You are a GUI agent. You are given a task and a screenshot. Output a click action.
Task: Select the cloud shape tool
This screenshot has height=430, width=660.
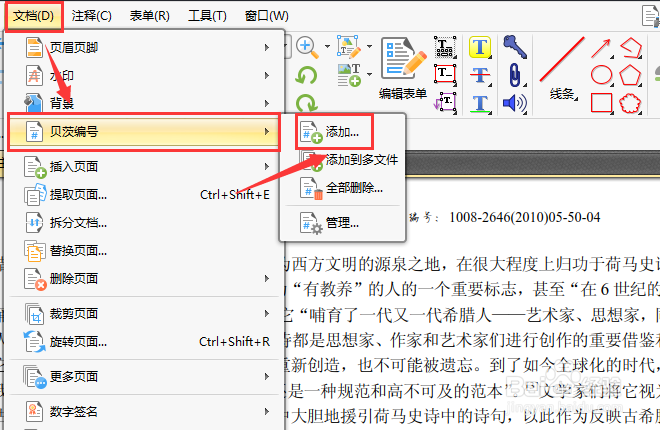point(631,103)
